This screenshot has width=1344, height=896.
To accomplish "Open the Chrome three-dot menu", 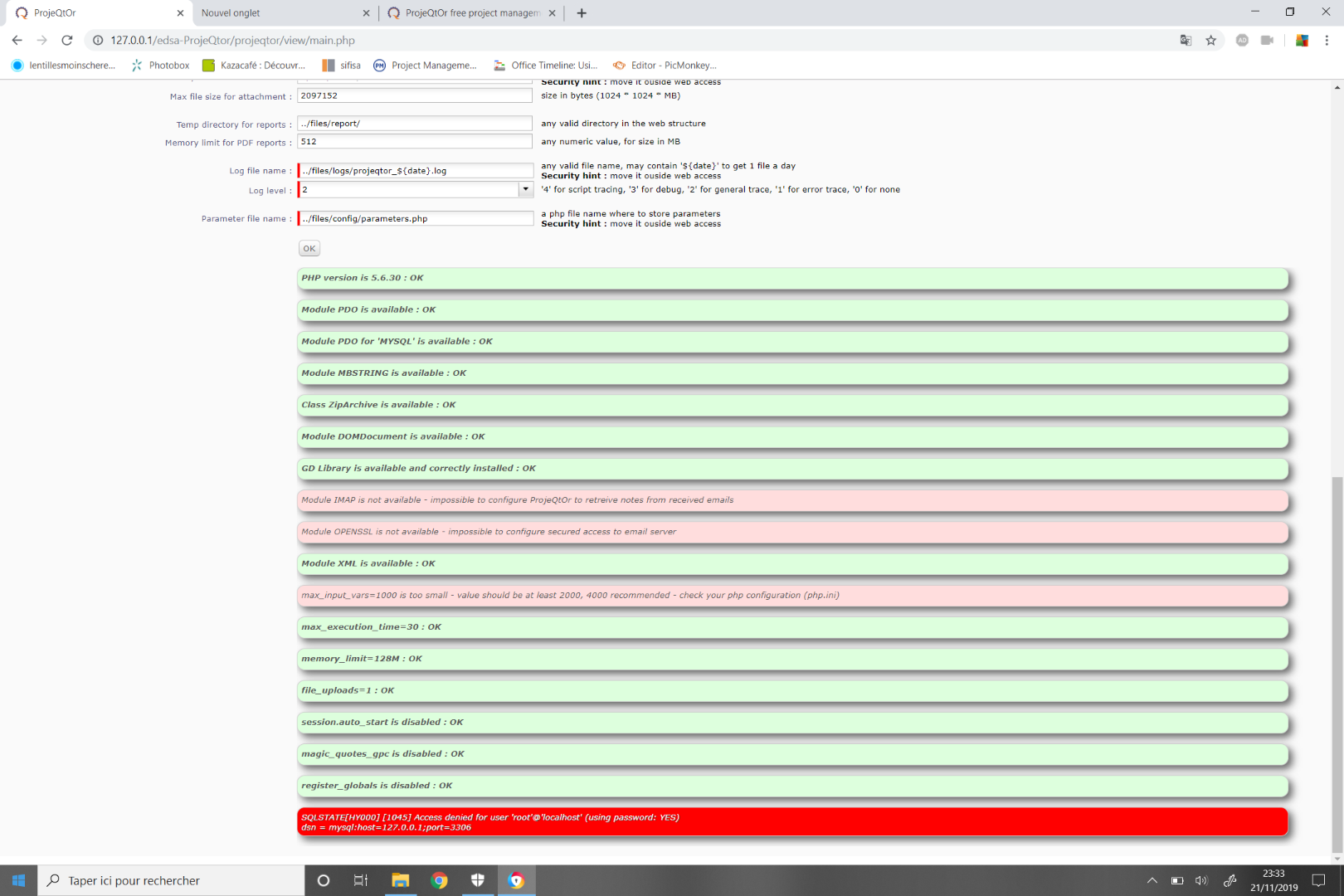I will tap(1327, 40).
